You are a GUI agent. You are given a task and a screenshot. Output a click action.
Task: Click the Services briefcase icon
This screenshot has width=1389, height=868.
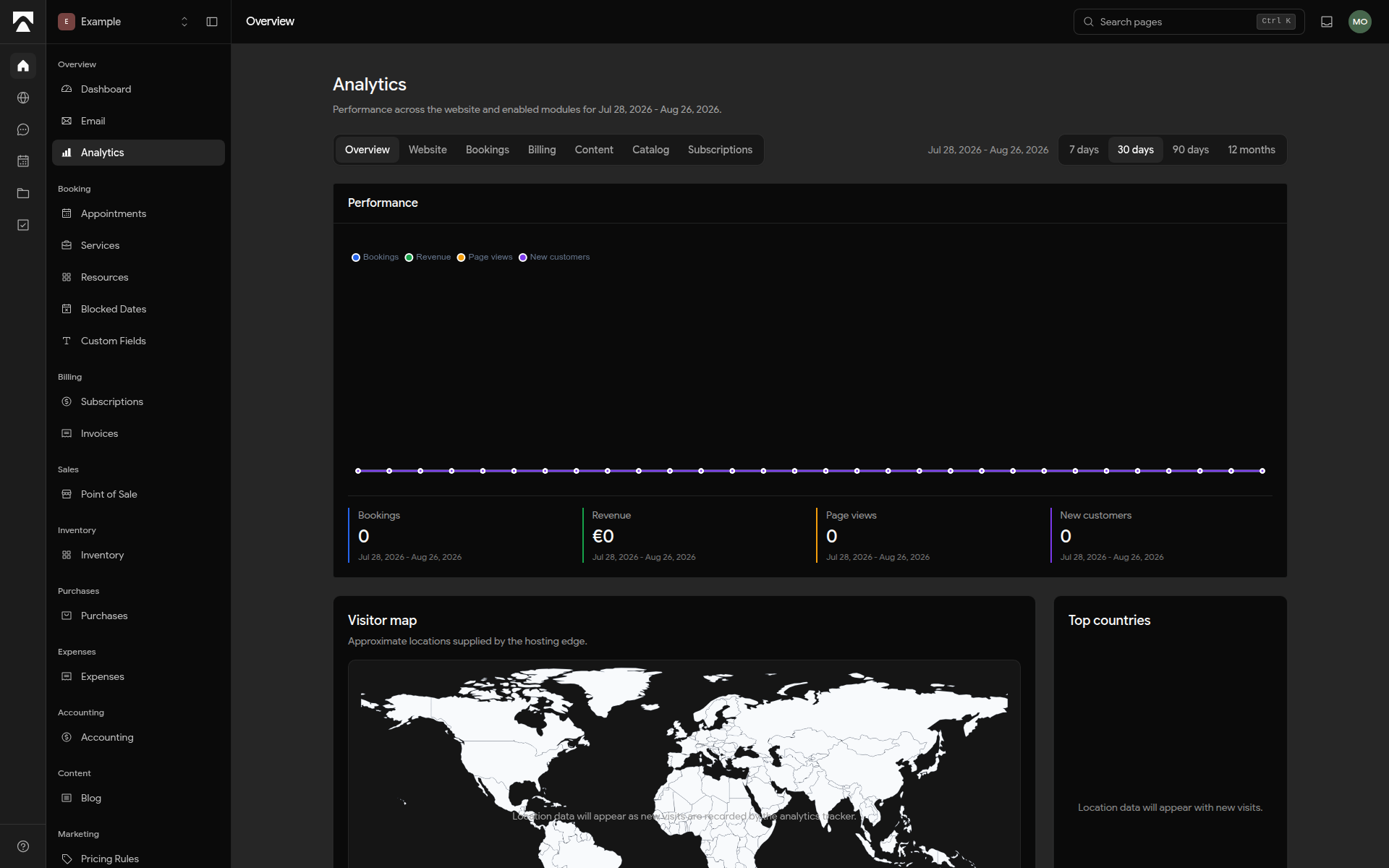tap(67, 245)
